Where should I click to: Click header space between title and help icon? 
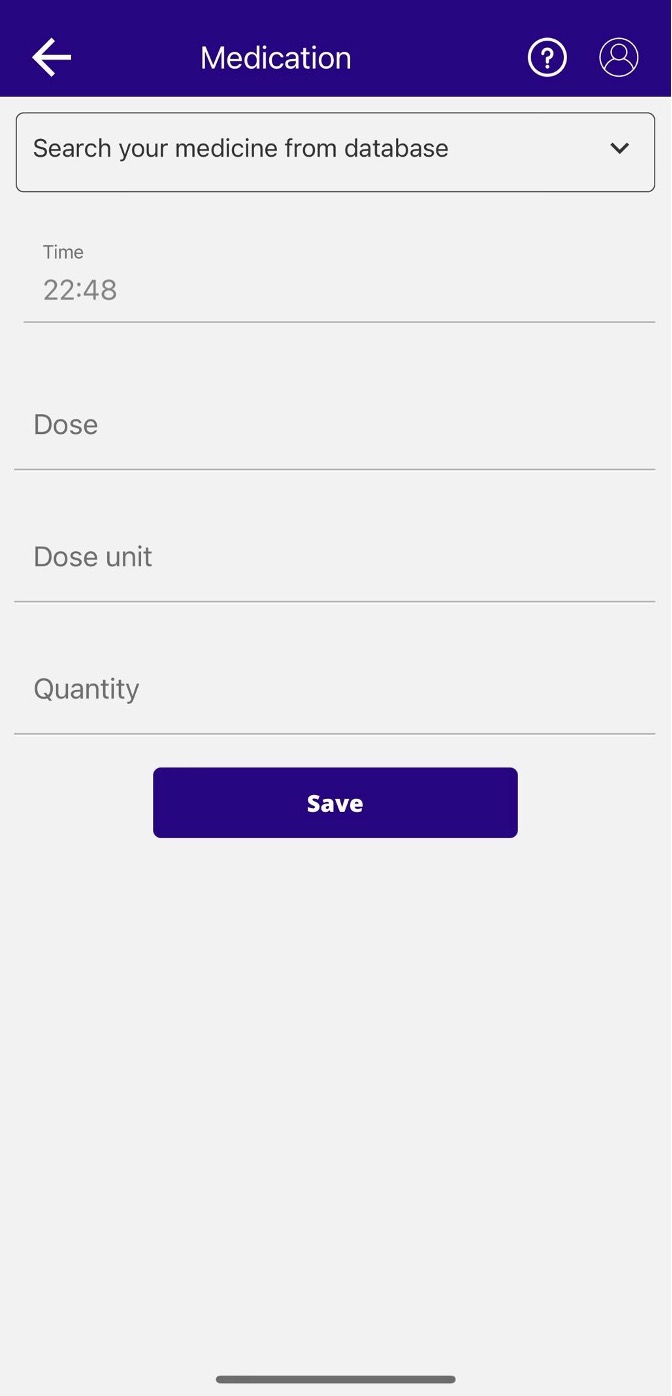440,58
